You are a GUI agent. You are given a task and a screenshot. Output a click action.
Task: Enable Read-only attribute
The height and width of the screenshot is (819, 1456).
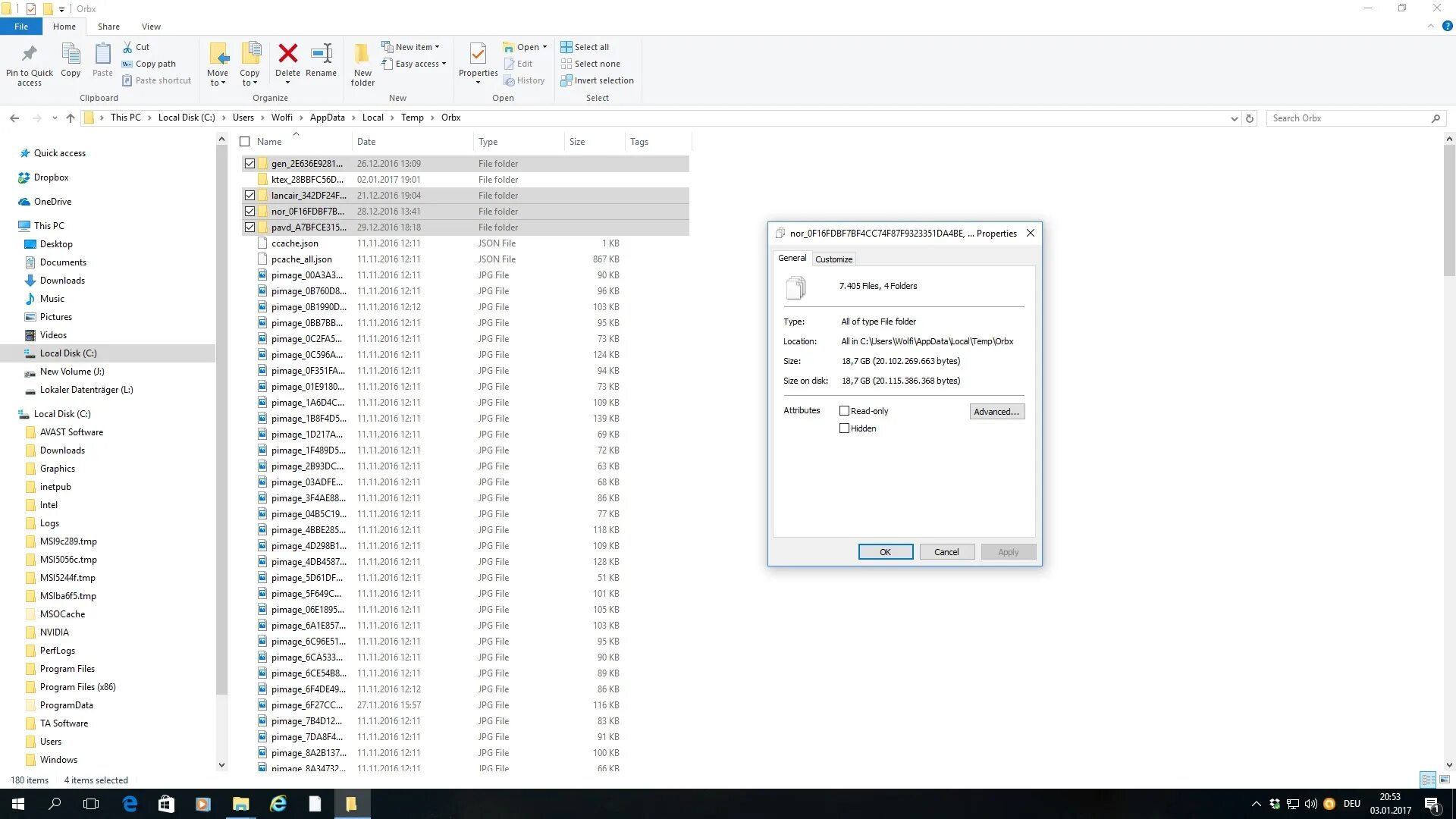coord(844,411)
